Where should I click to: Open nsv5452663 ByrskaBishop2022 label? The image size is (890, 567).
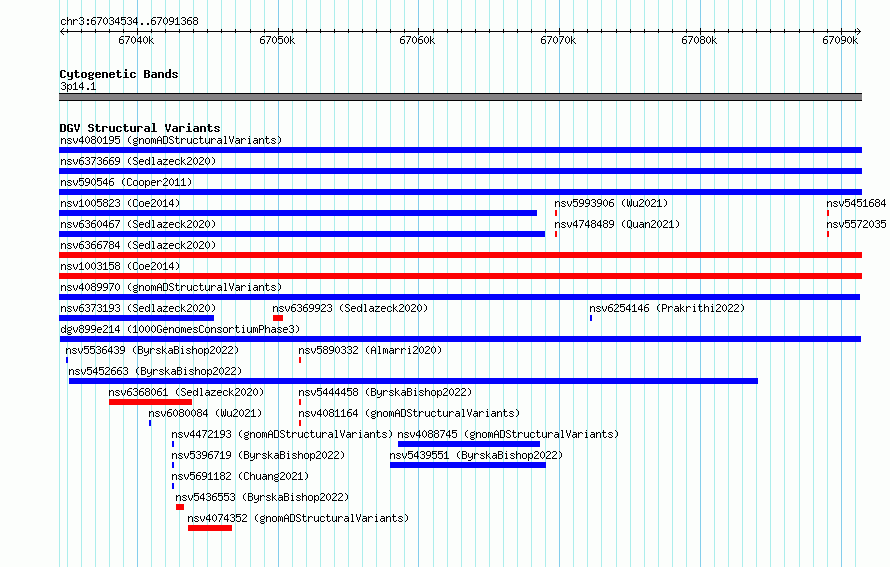tap(155, 371)
